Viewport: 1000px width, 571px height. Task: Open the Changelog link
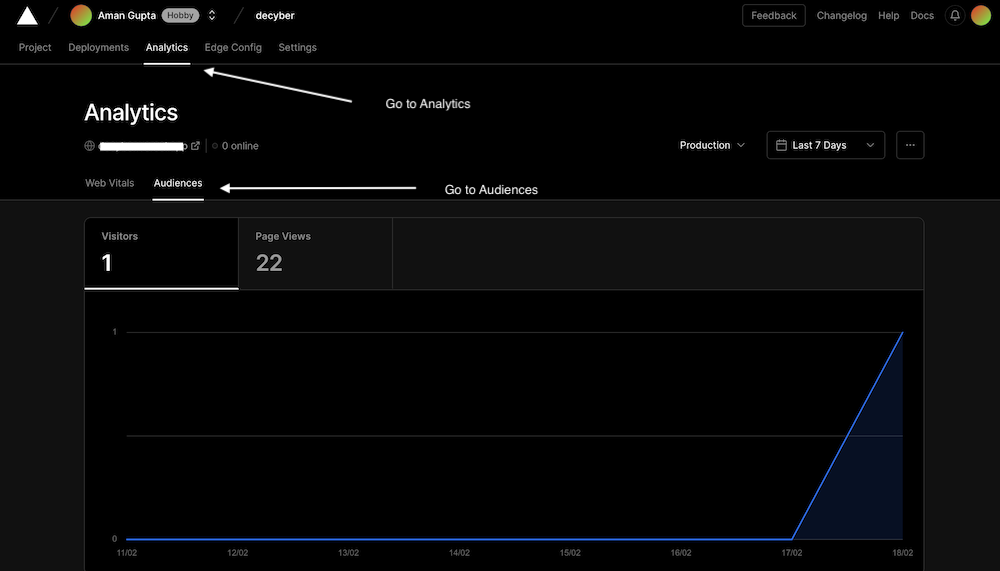(842, 16)
